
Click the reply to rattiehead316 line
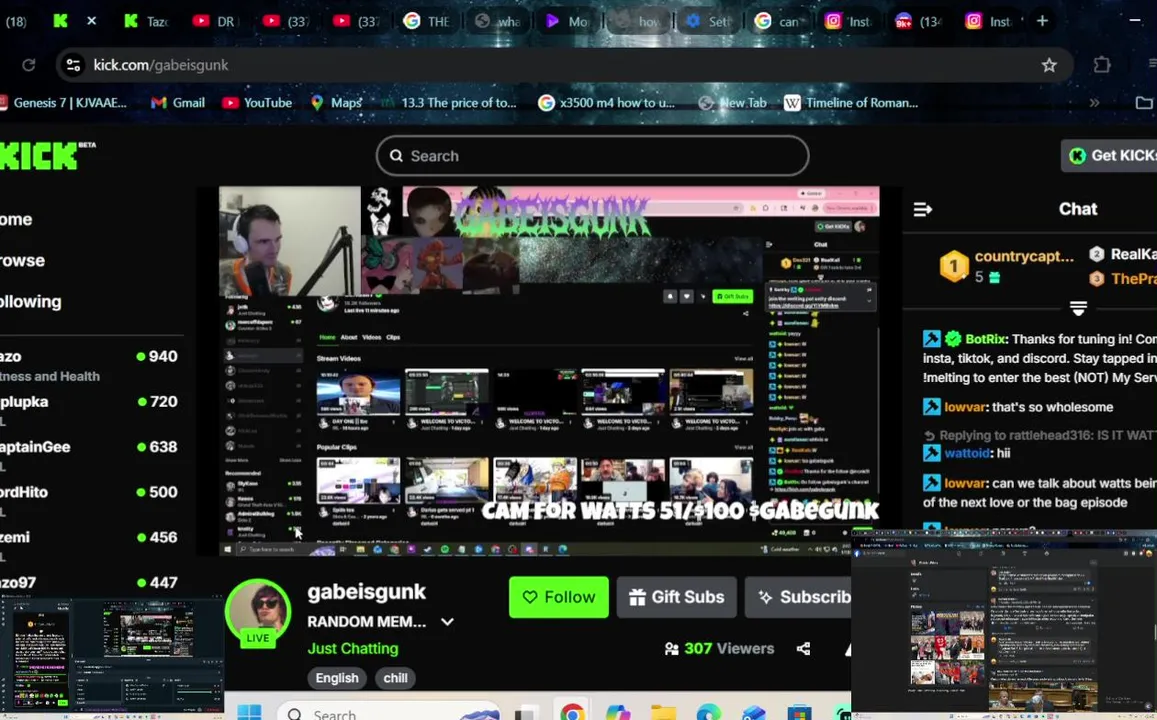point(1040,435)
